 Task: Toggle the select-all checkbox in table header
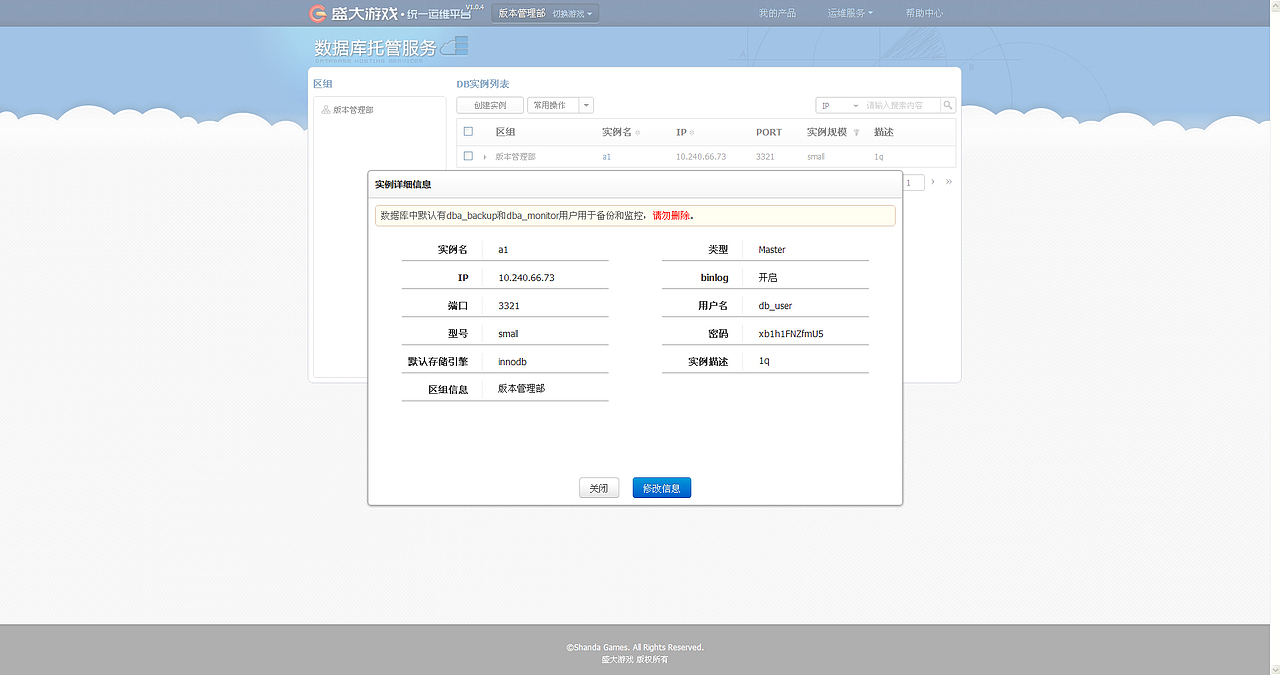coord(467,131)
